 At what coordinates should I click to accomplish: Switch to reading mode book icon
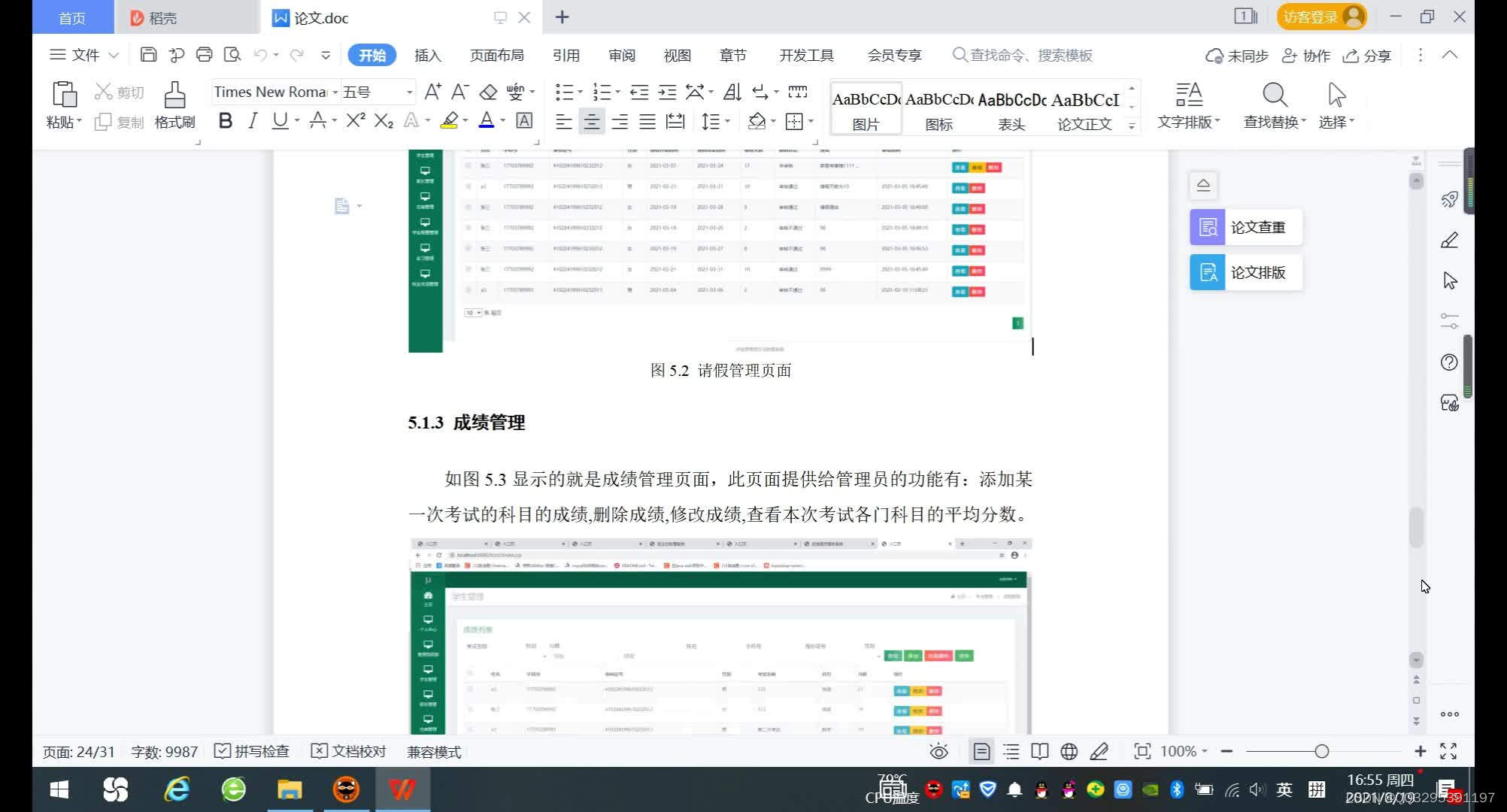tap(1040, 751)
